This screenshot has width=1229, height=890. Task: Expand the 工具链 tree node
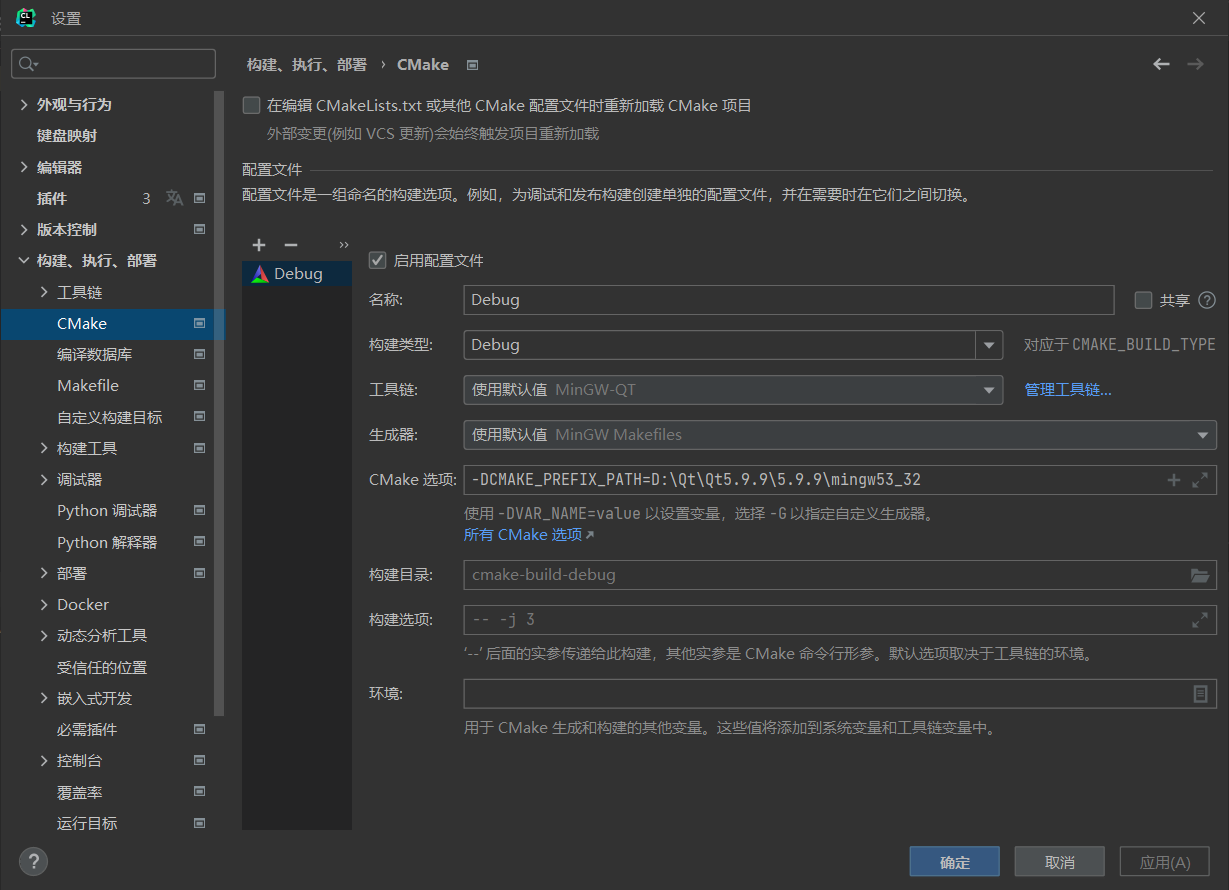coord(44,292)
